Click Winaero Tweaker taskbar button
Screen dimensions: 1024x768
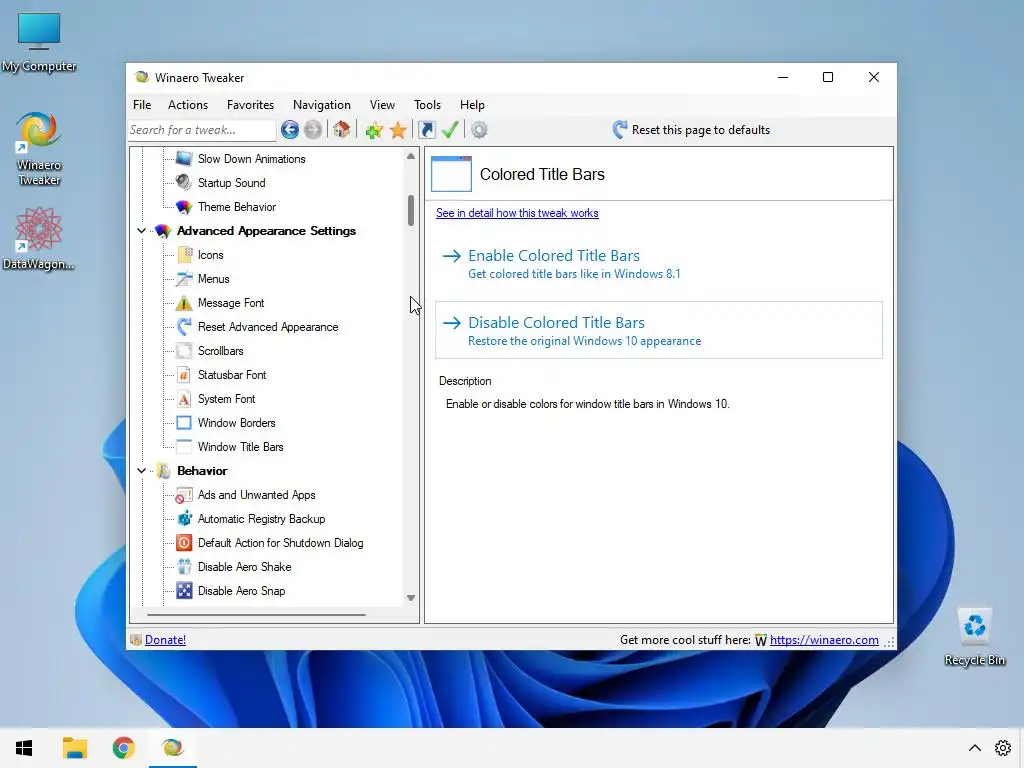click(172, 748)
